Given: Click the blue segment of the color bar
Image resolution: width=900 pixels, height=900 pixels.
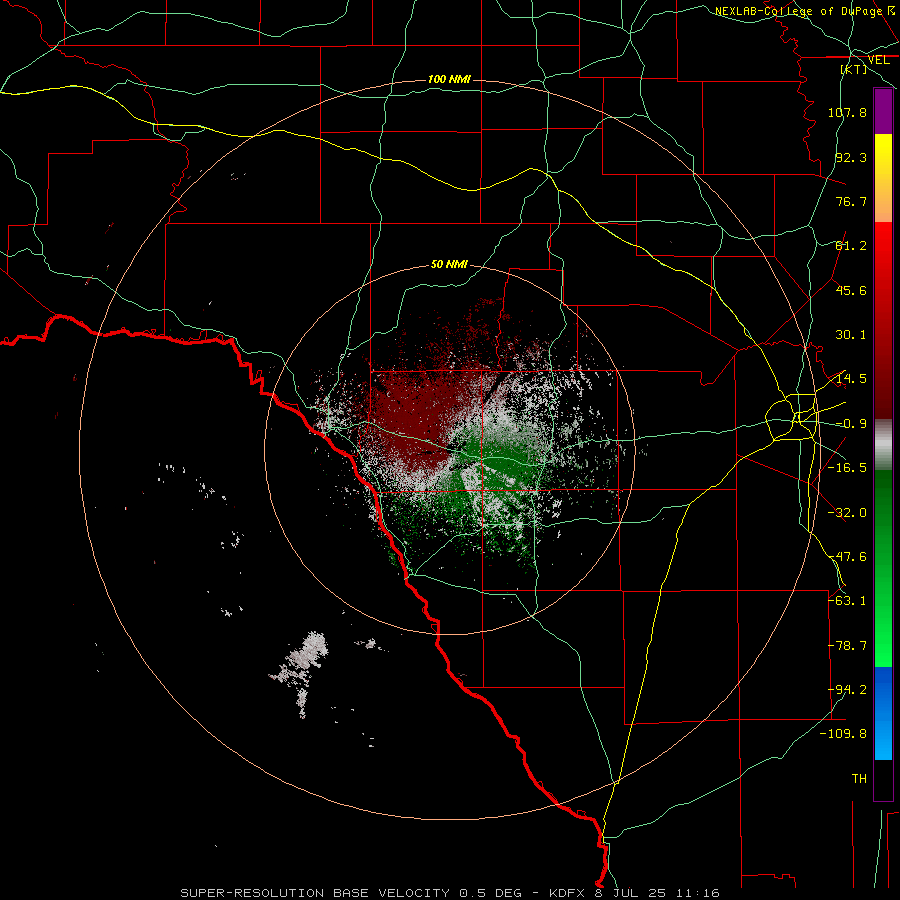Looking at the screenshot, I should pos(883,713).
